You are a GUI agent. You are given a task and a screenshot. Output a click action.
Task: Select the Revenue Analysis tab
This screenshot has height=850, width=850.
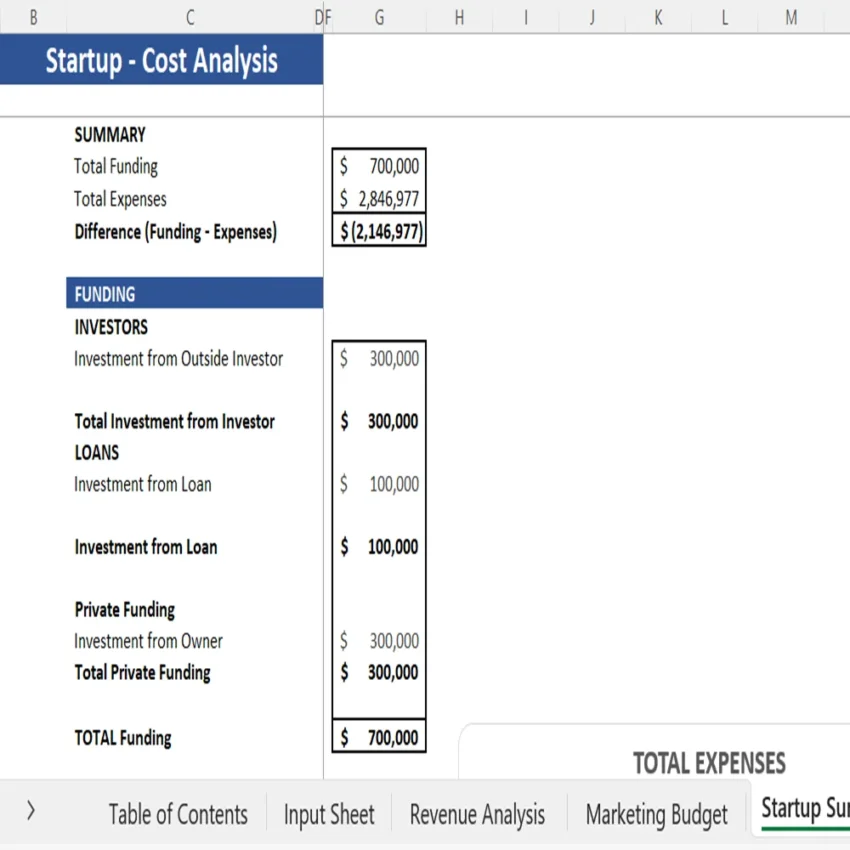(x=476, y=814)
